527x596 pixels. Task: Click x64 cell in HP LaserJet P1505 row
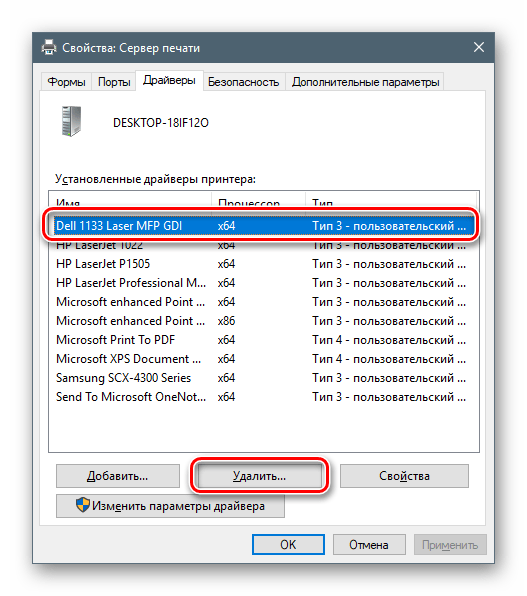[x=226, y=264]
